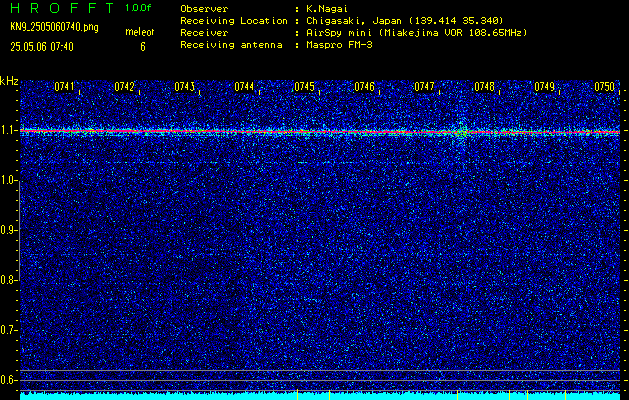Click the 0750 time marker
629x400 pixels.
pyautogui.click(x=605, y=86)
